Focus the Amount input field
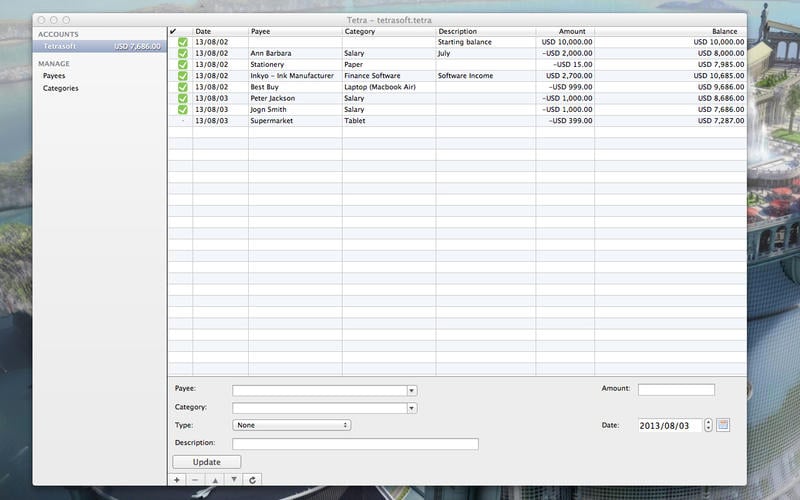 677,390
